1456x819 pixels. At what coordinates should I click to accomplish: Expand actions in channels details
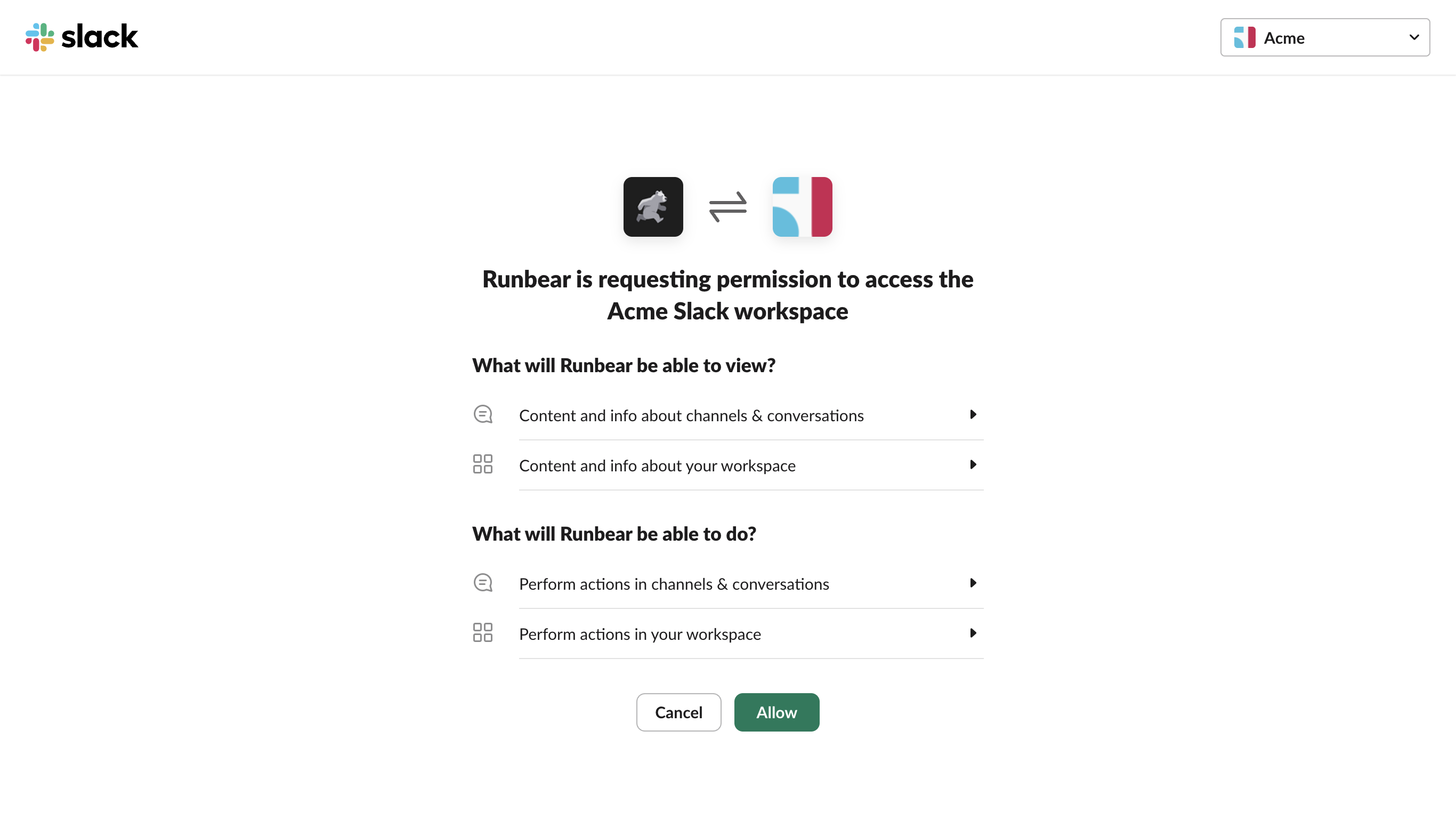click(971, 583)
